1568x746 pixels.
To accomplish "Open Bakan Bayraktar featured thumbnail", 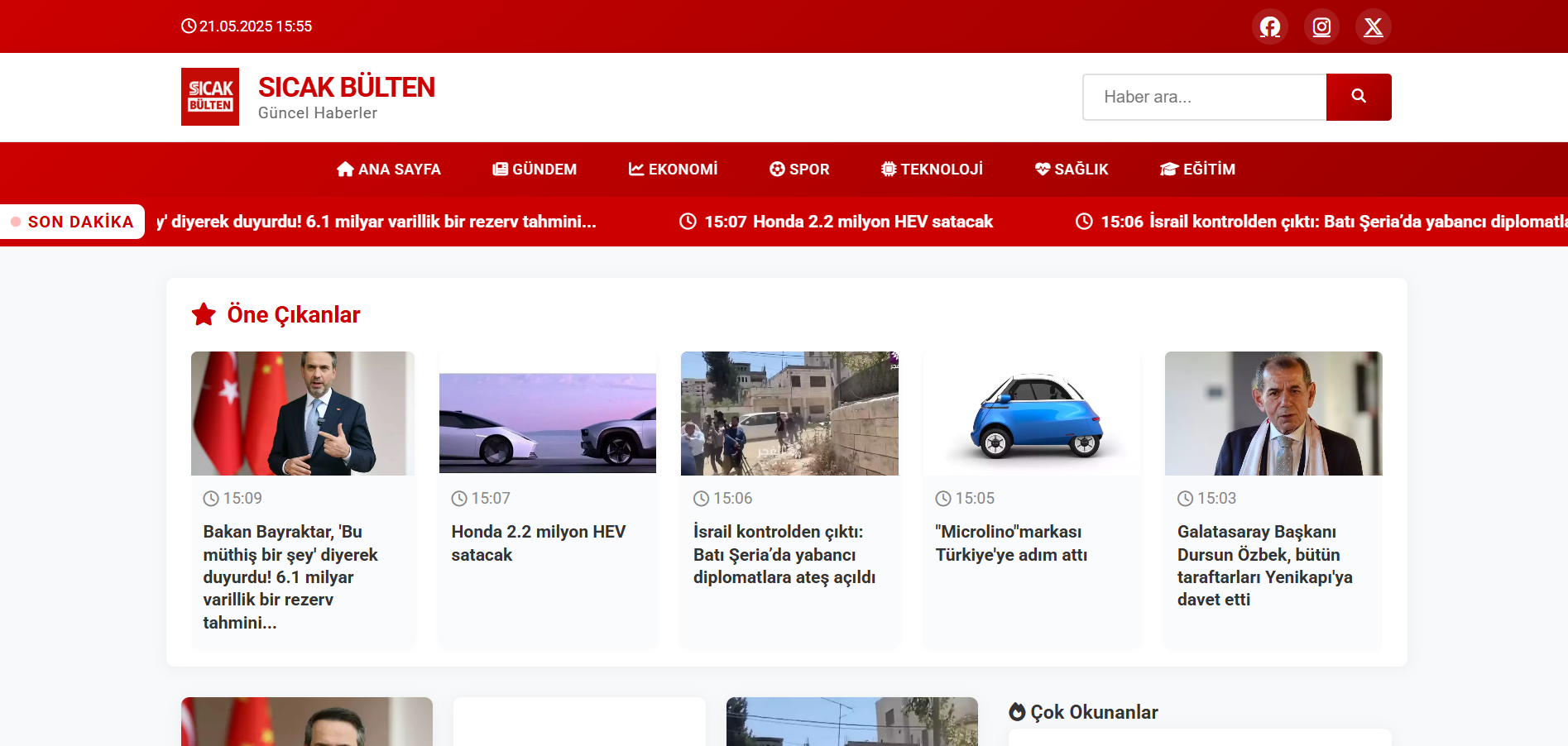I will (x=303, y=414).
